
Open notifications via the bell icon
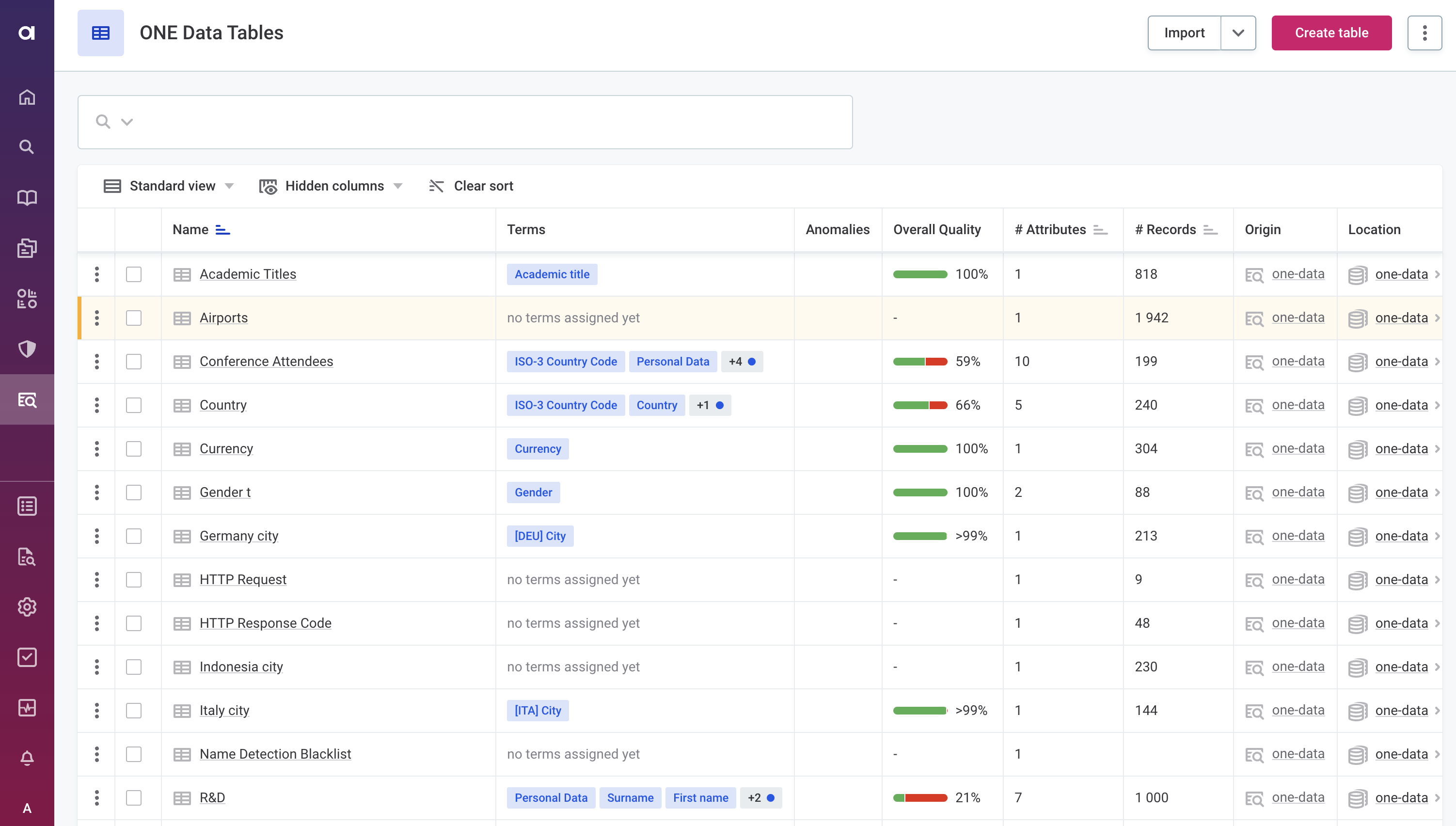[27, 758]
